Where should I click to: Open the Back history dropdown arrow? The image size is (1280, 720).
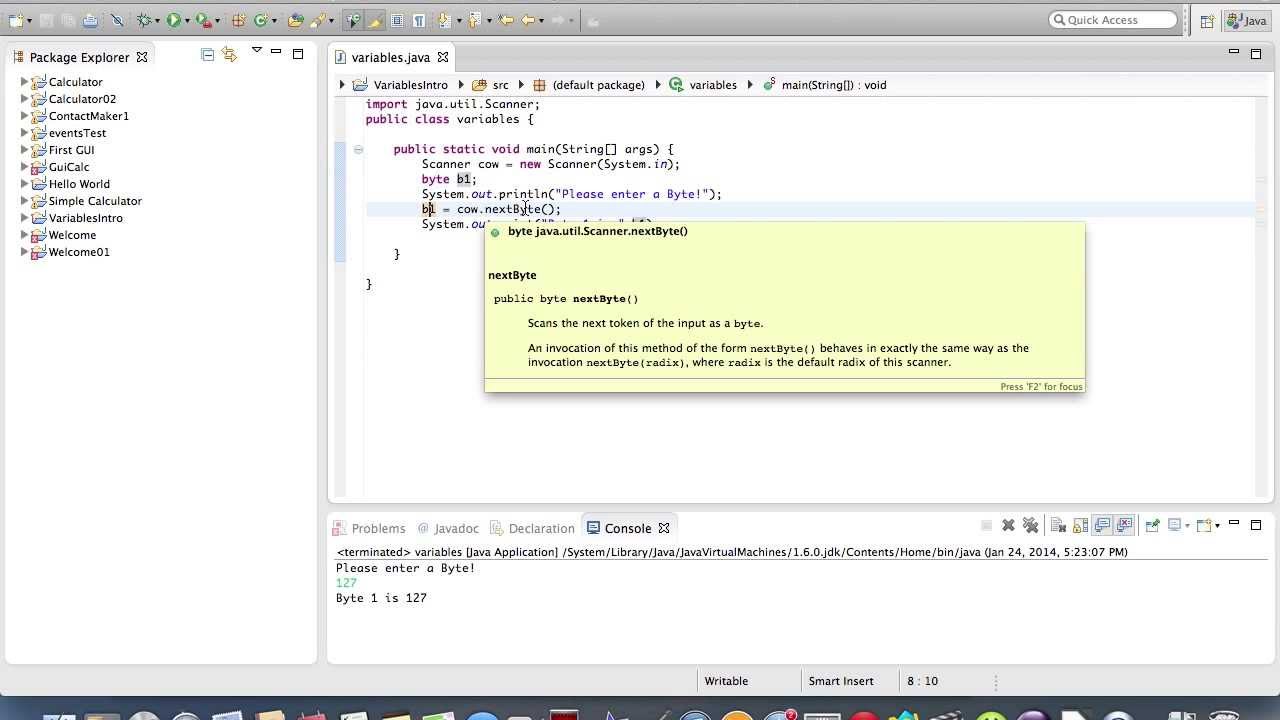(x=541, y=21)
